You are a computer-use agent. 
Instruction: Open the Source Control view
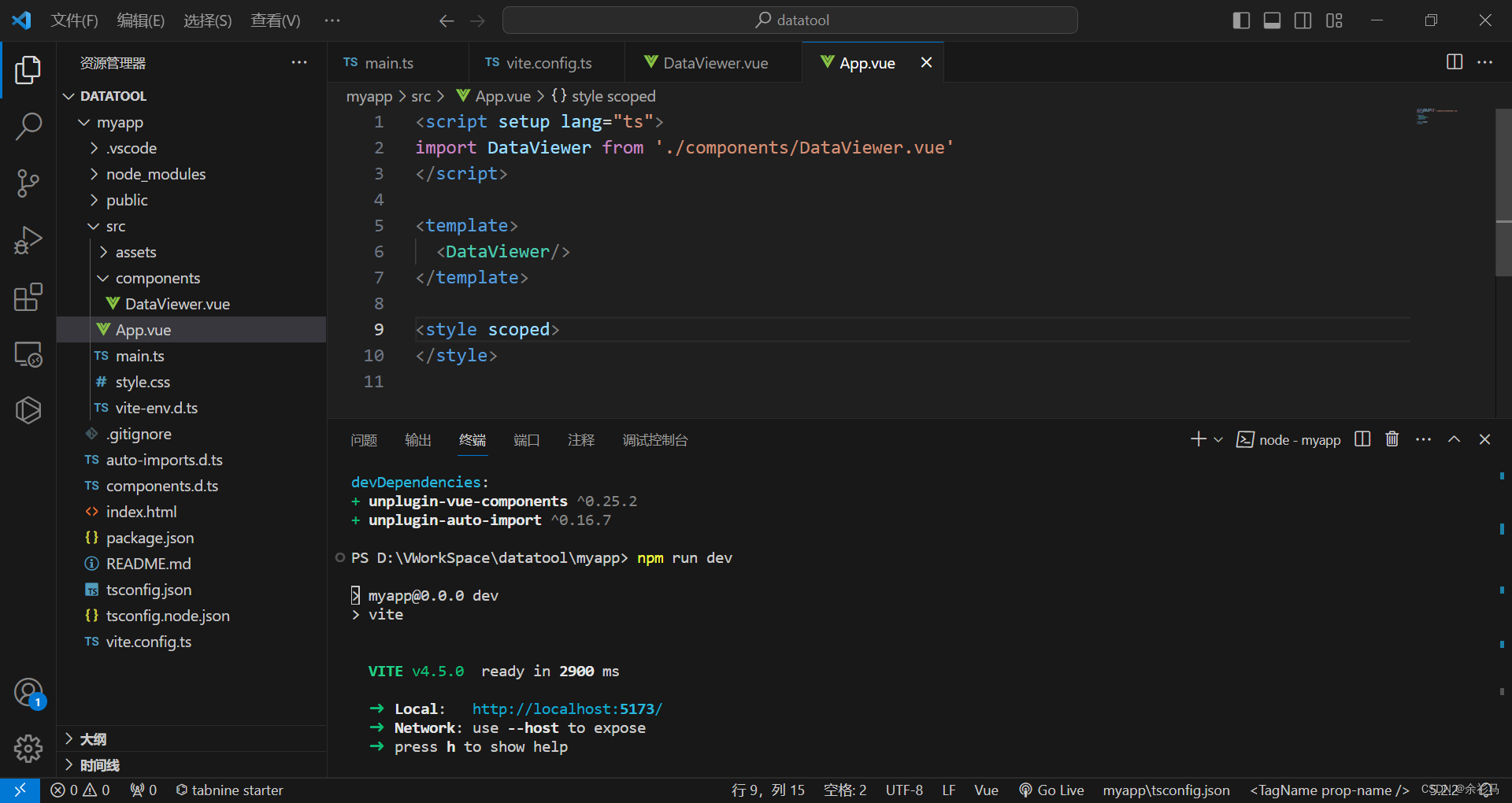click(x=28, y=183)
